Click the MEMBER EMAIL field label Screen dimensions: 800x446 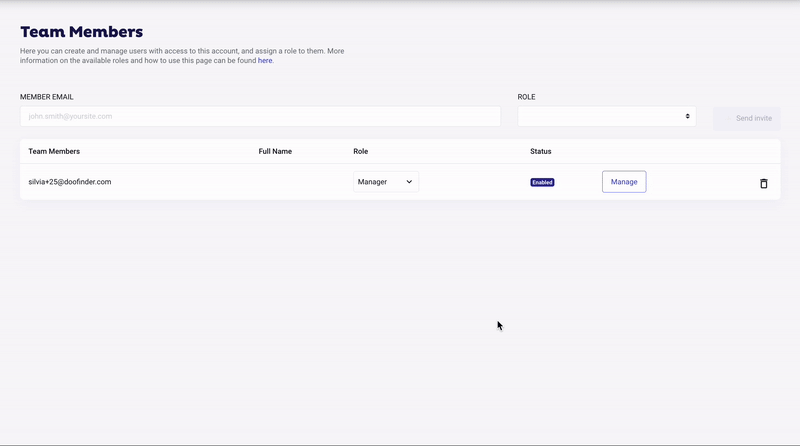pyautogui.click(x=46, y=97)
